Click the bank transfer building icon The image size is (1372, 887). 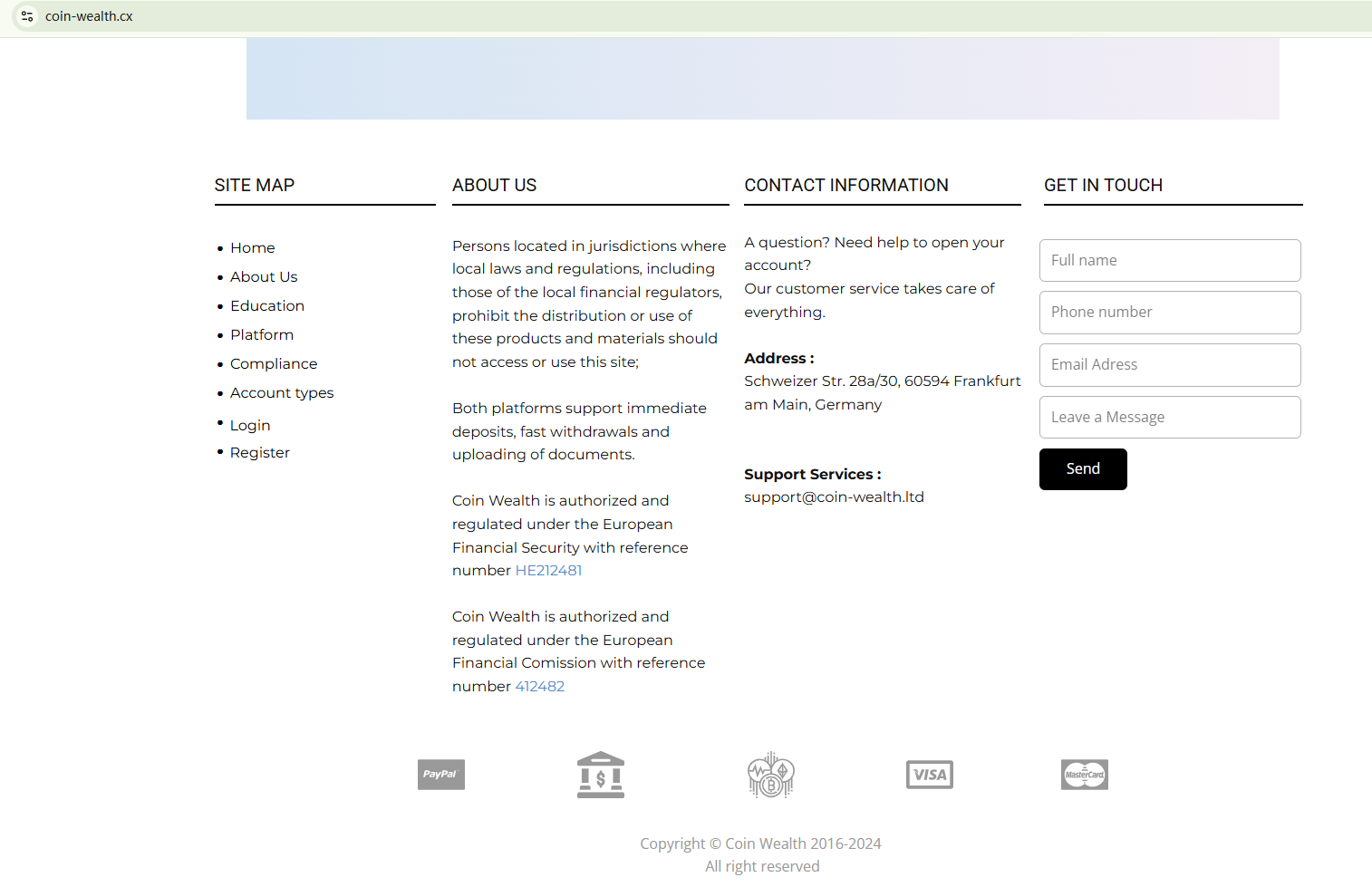tap(601, 775)
